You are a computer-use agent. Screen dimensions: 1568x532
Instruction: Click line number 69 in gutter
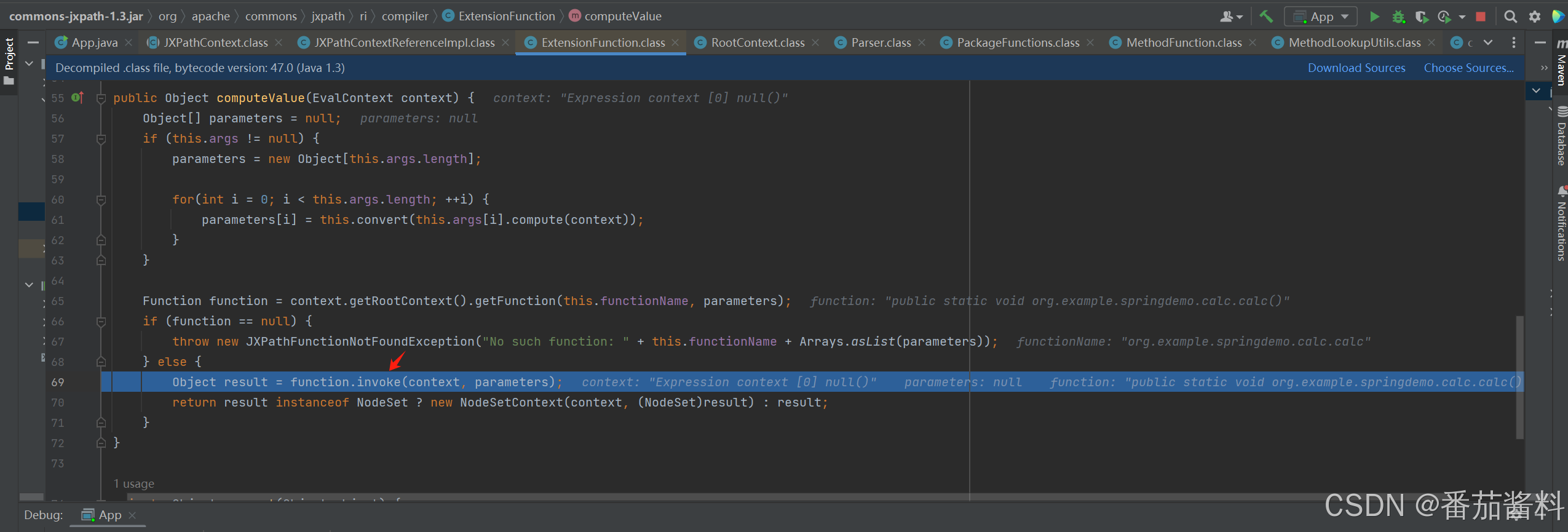[57, 382]
